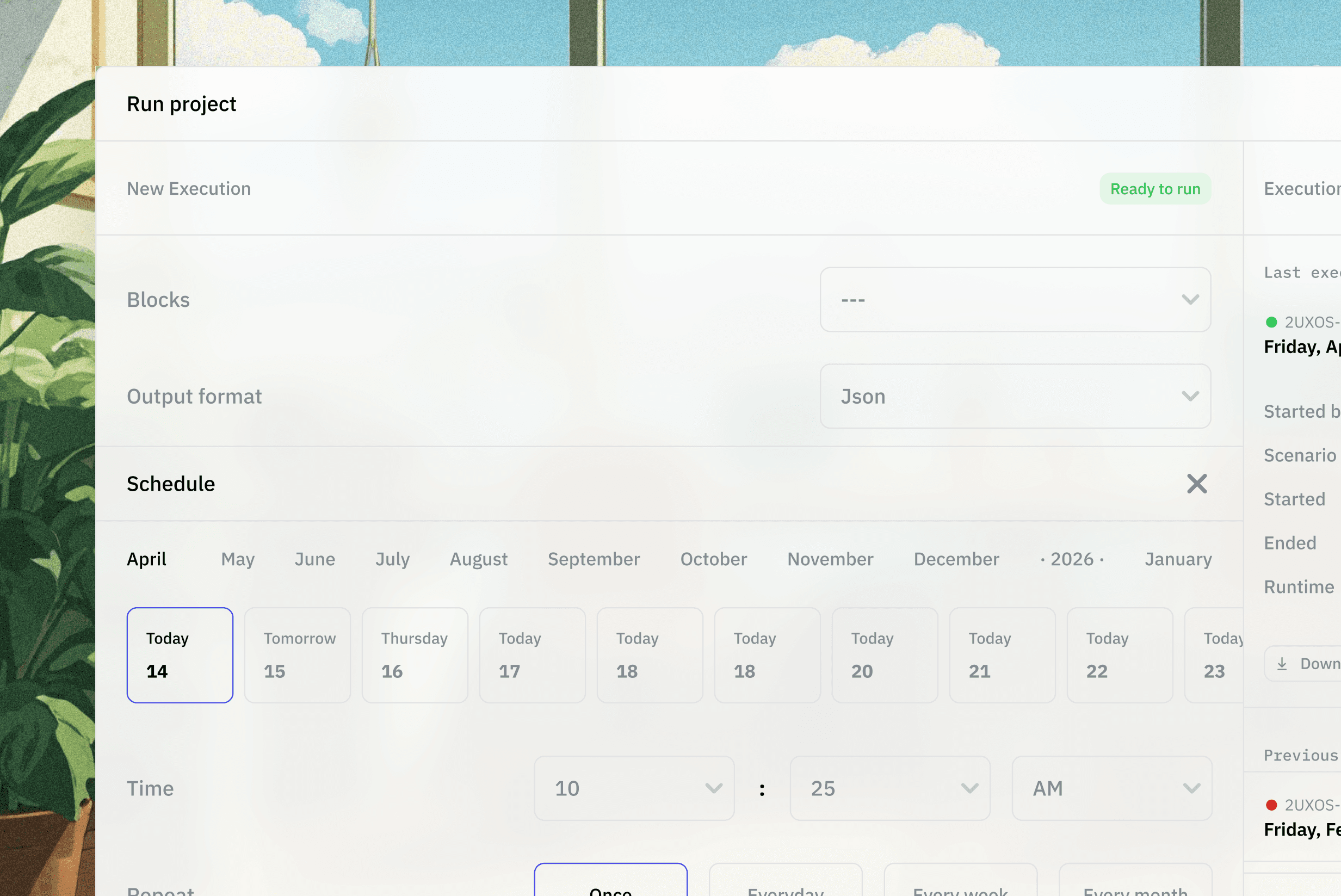Select the date card numbered 21

point(1002,655)
